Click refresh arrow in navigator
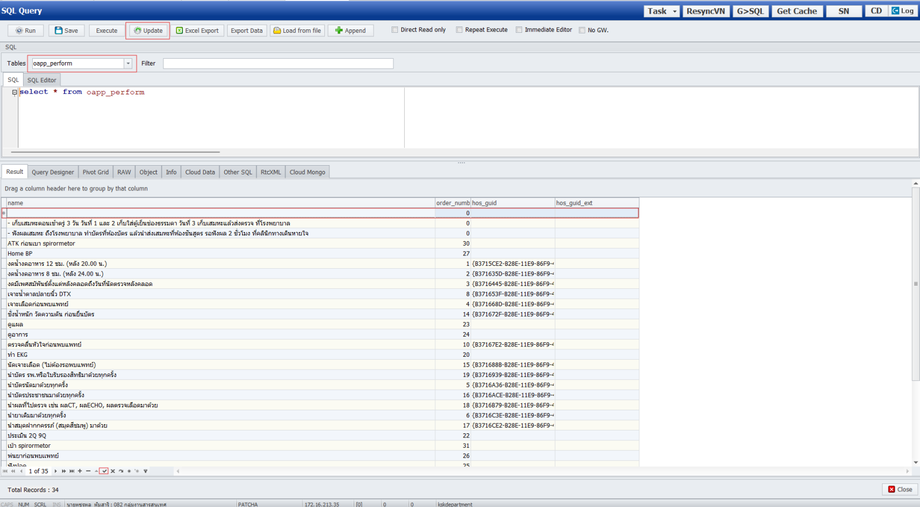920x507 pixels. pyautogui.click(x=121, y=471)
